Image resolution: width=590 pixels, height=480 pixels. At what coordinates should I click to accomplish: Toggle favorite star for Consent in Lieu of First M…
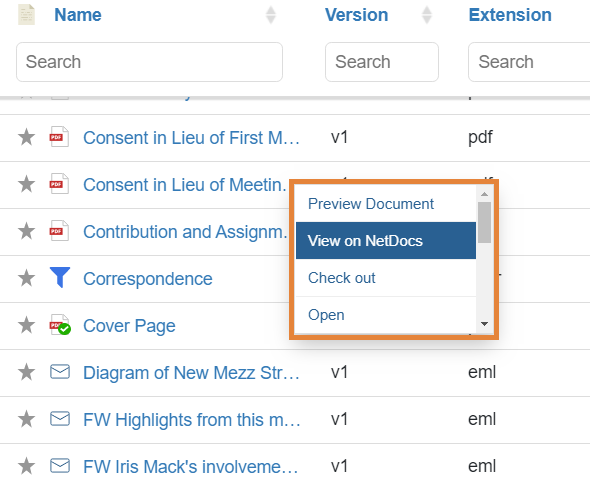(26, 137)
